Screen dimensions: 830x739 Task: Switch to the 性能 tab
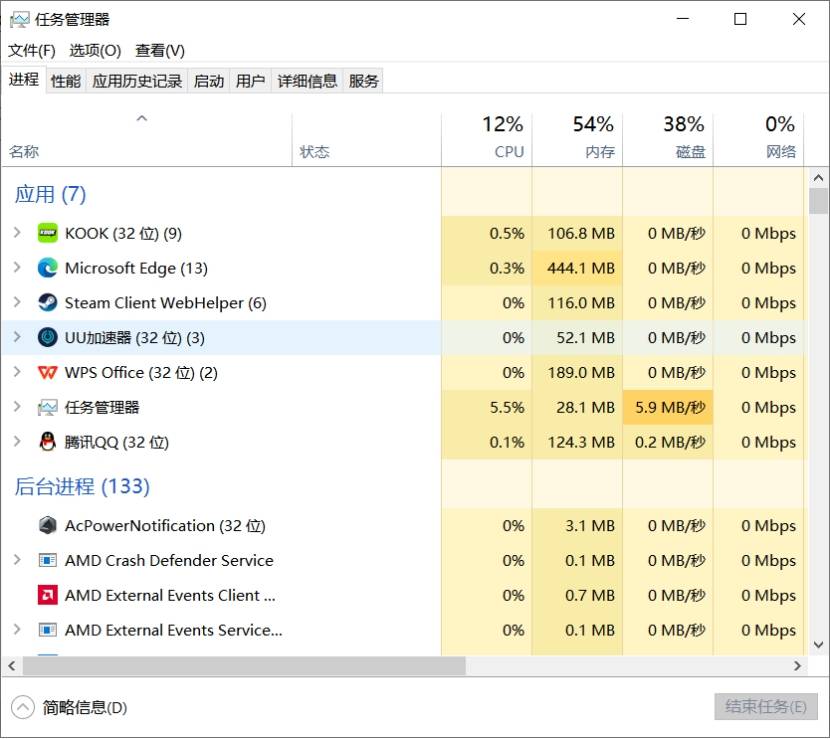coord(66,81)
